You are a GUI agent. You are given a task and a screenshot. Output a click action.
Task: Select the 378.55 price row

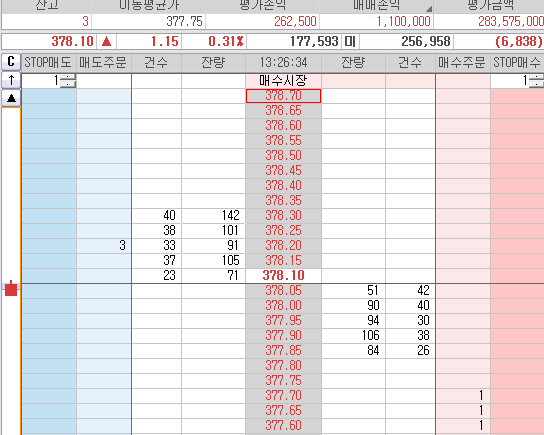283,140
